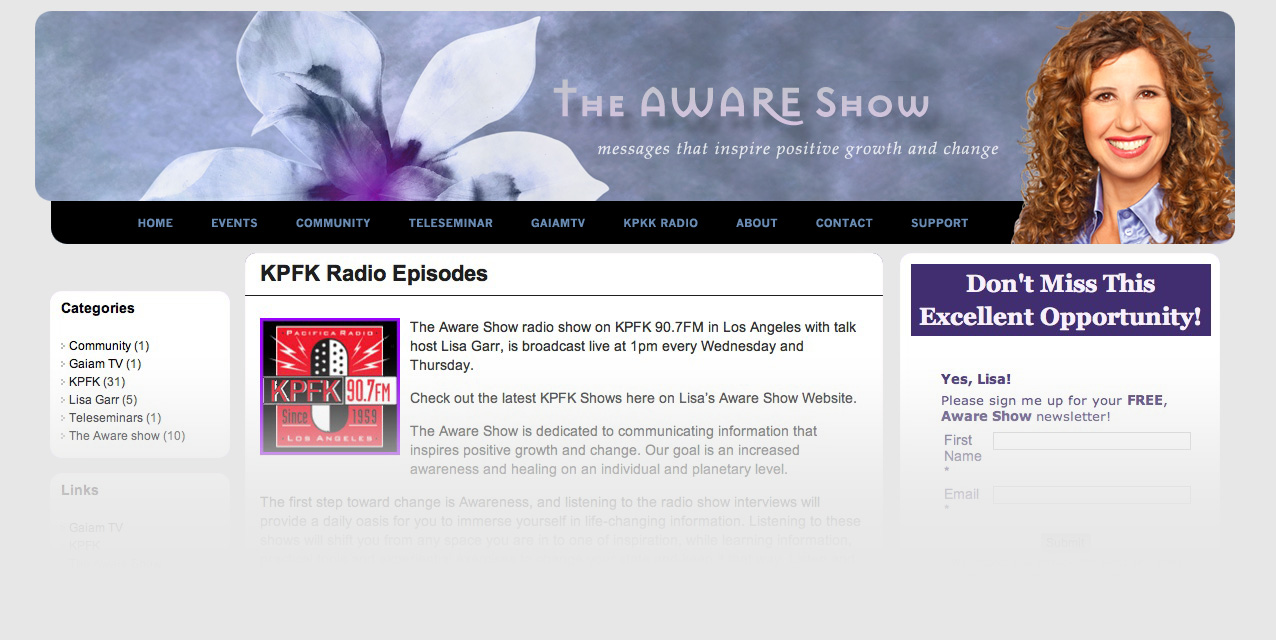Image resolution: width=1276 pixels, height=640 pixels.
Task: Open the KPFK category link
Action: [x=84, y=382]
